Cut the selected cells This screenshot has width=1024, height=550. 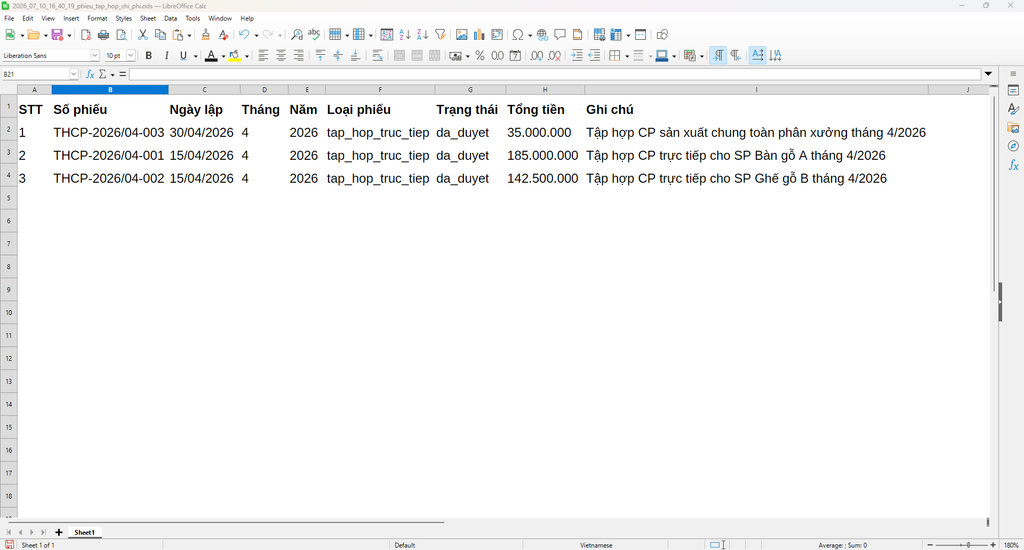[142, 35]
